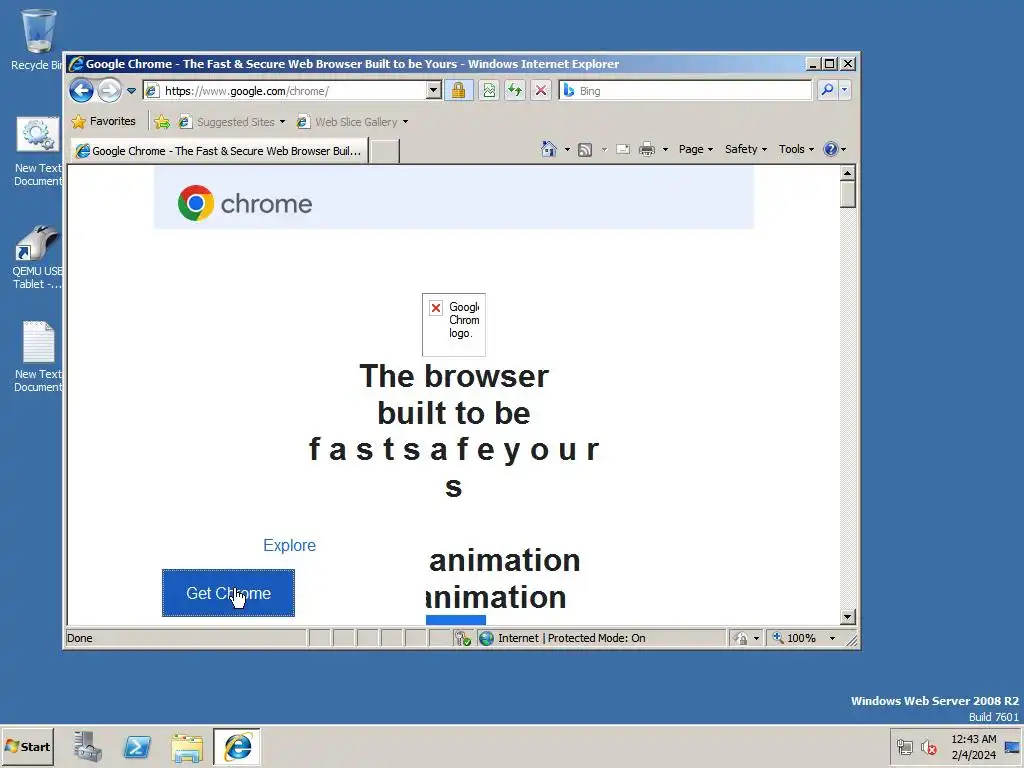The width and height of the screenshot is (1024, 768).
Task: Click the address bar URL field
Action: pyautogui.click(x=285, y=91)
